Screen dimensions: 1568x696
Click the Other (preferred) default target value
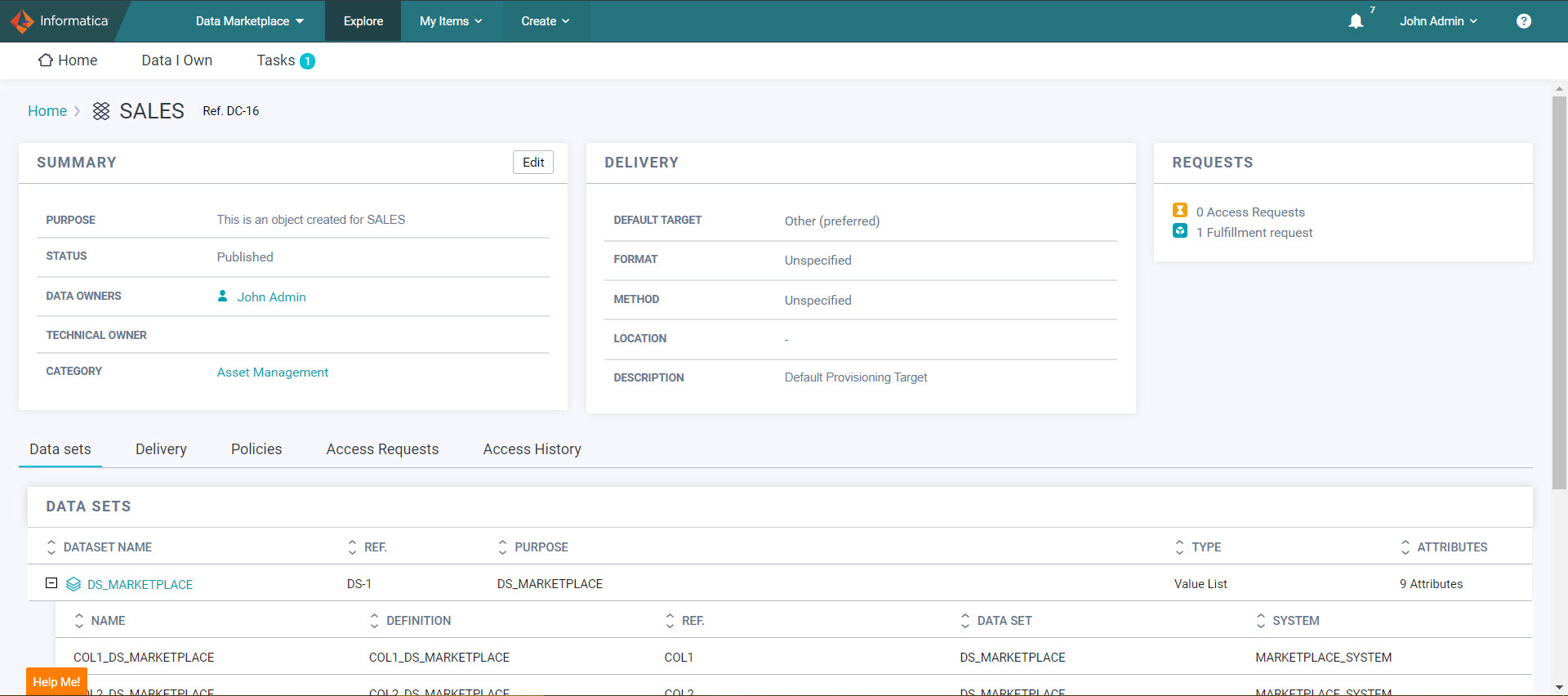(832, 221)
